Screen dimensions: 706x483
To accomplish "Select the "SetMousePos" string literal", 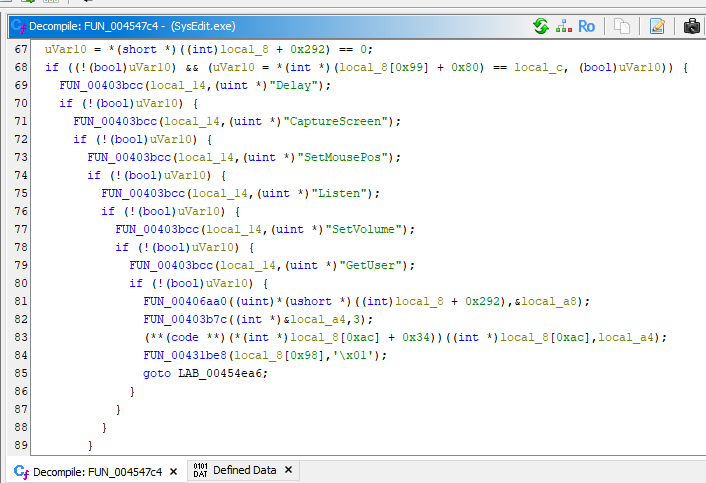I will pos(349,157).
